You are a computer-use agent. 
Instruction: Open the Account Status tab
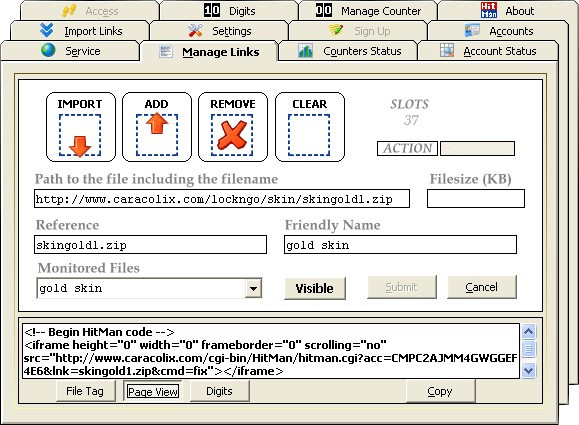pos(487,51)
